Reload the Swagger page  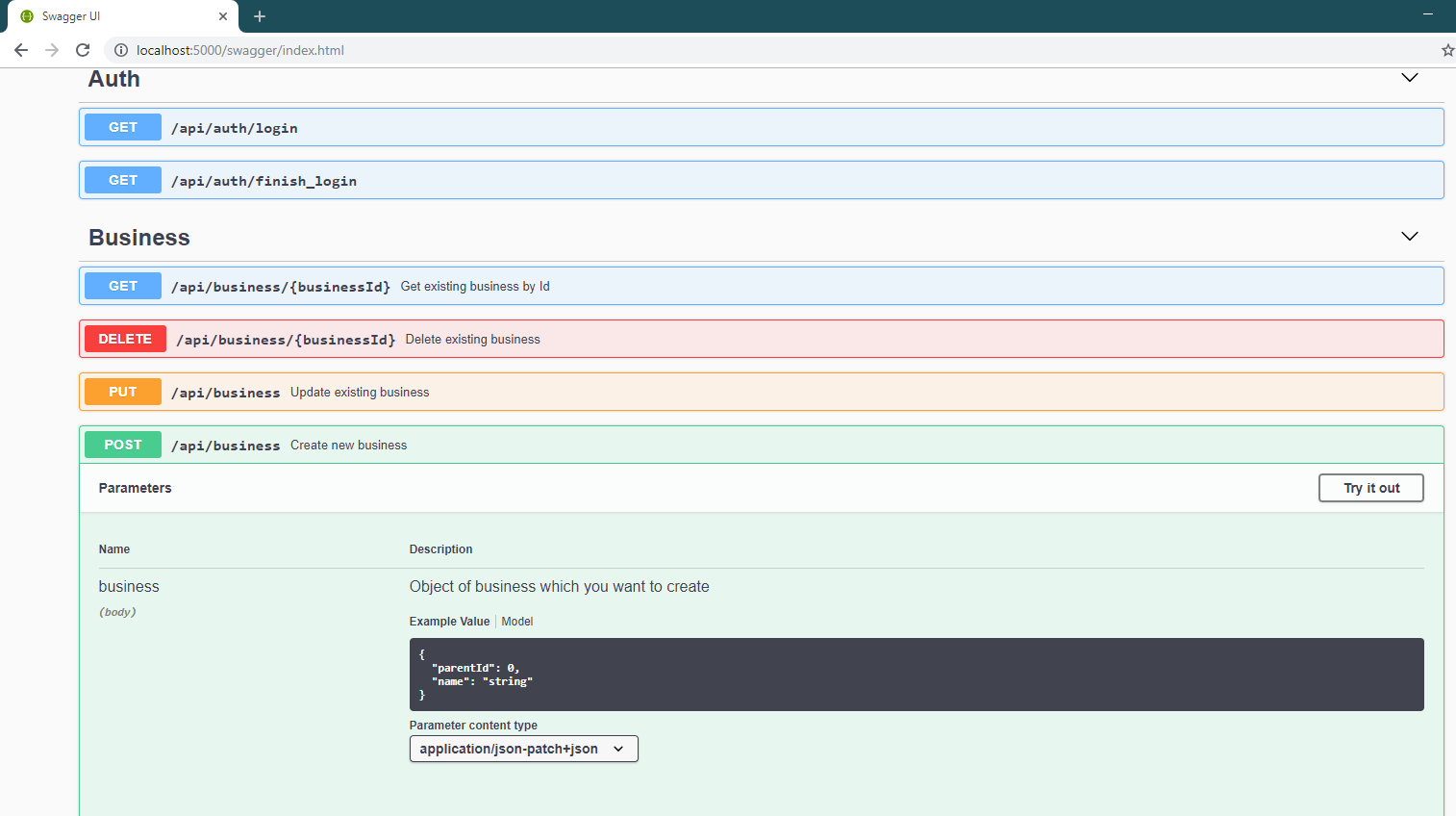(x=83, y=50)
